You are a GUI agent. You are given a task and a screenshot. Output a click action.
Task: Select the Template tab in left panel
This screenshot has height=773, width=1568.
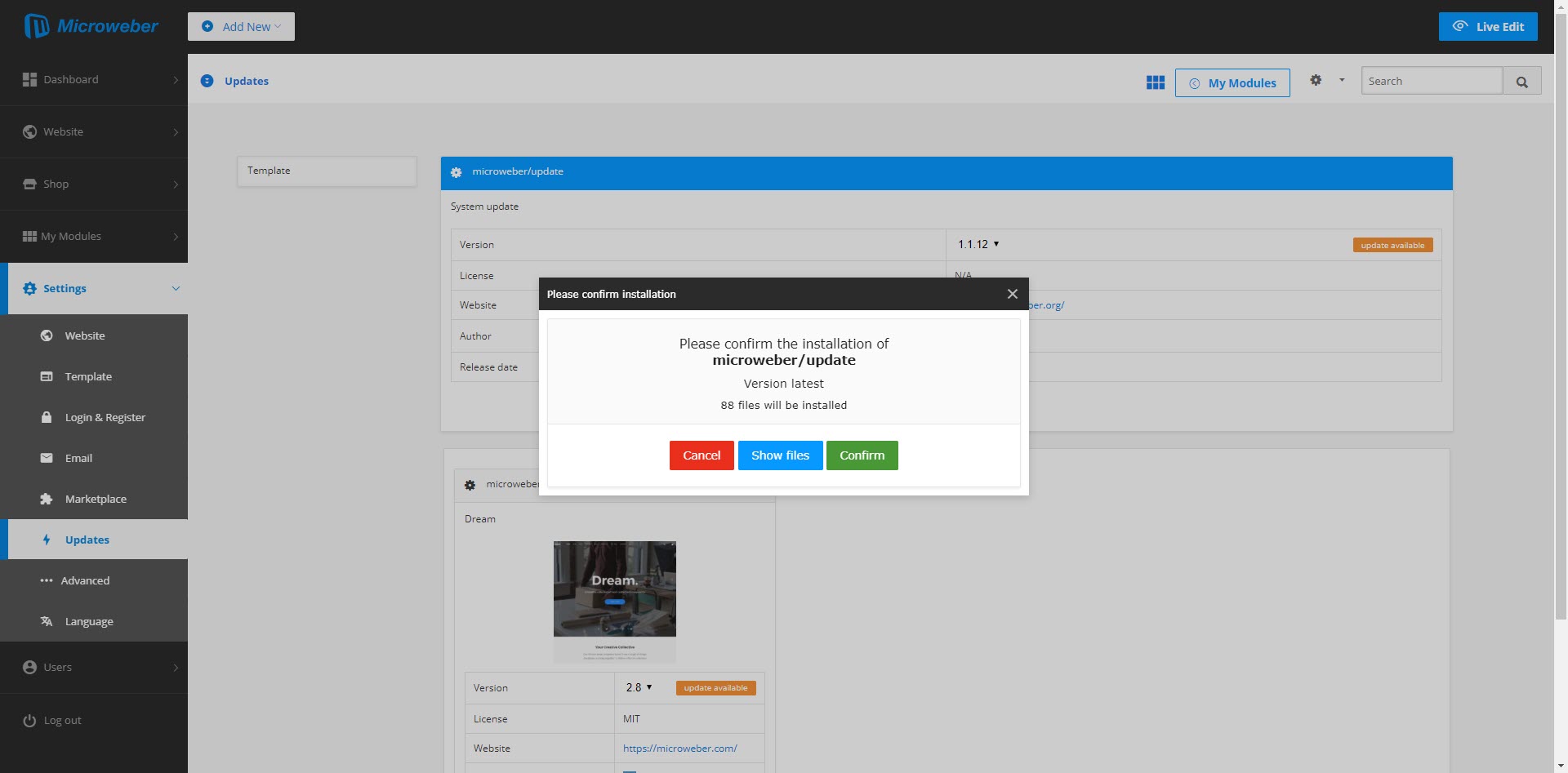tap(327, 171)
